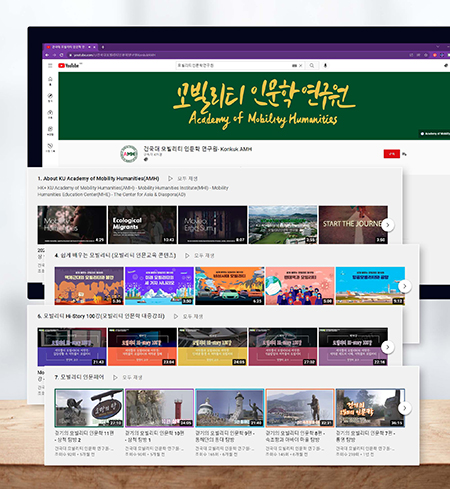Click channel name Konkuk AMH

[198, 149]
